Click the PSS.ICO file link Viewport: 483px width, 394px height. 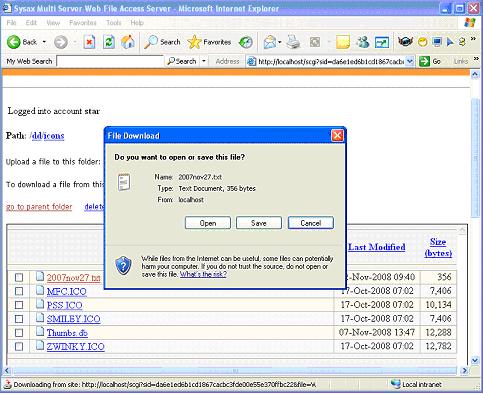click(x=64, y=305)
